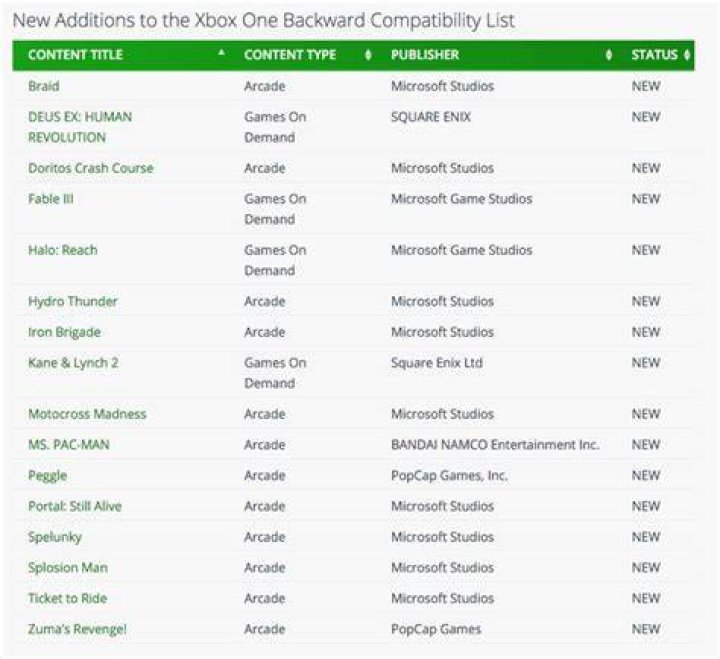Select PopCap Games cell in Zuma's row

(436, 629)
